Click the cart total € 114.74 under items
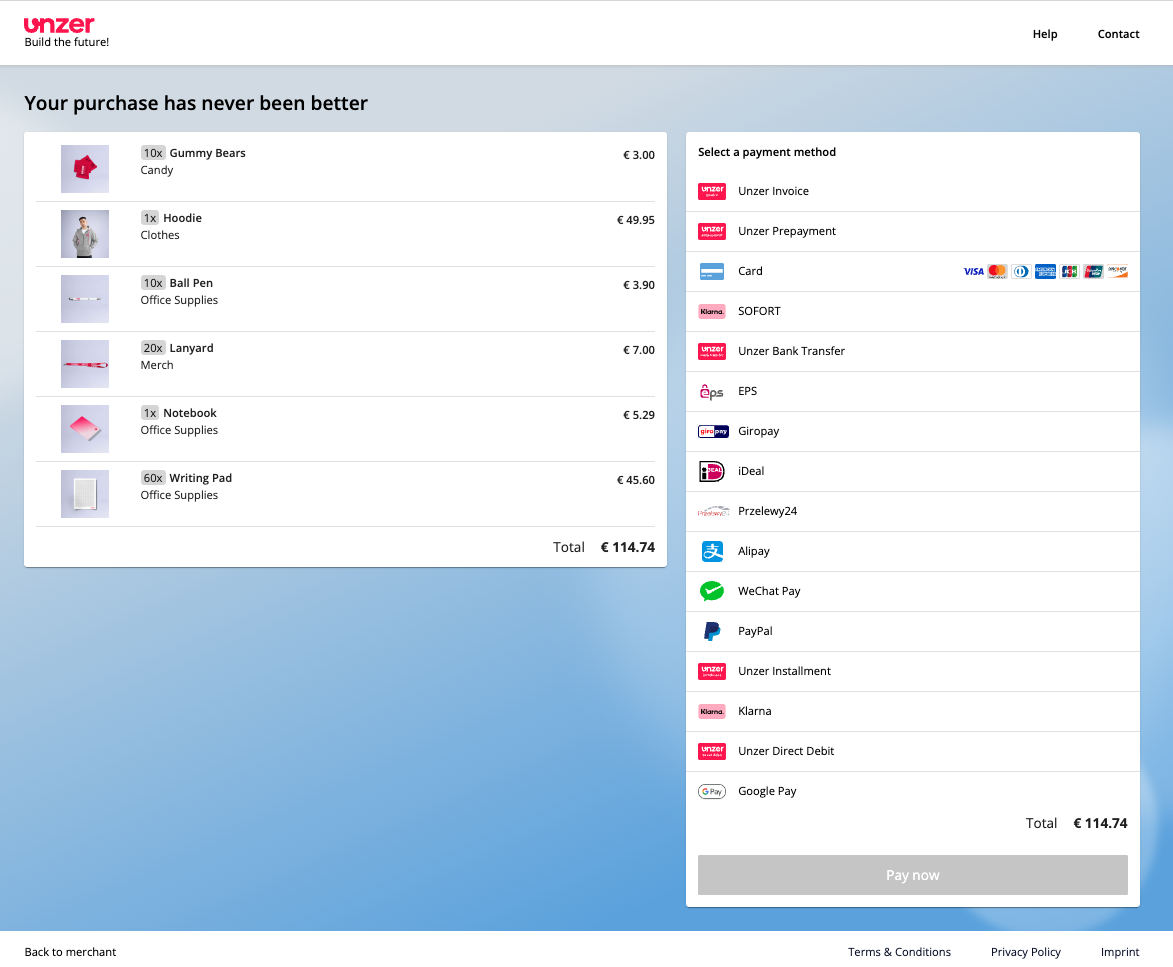The height and width of the screenshot is (967, 1173). tap(628, 547)
